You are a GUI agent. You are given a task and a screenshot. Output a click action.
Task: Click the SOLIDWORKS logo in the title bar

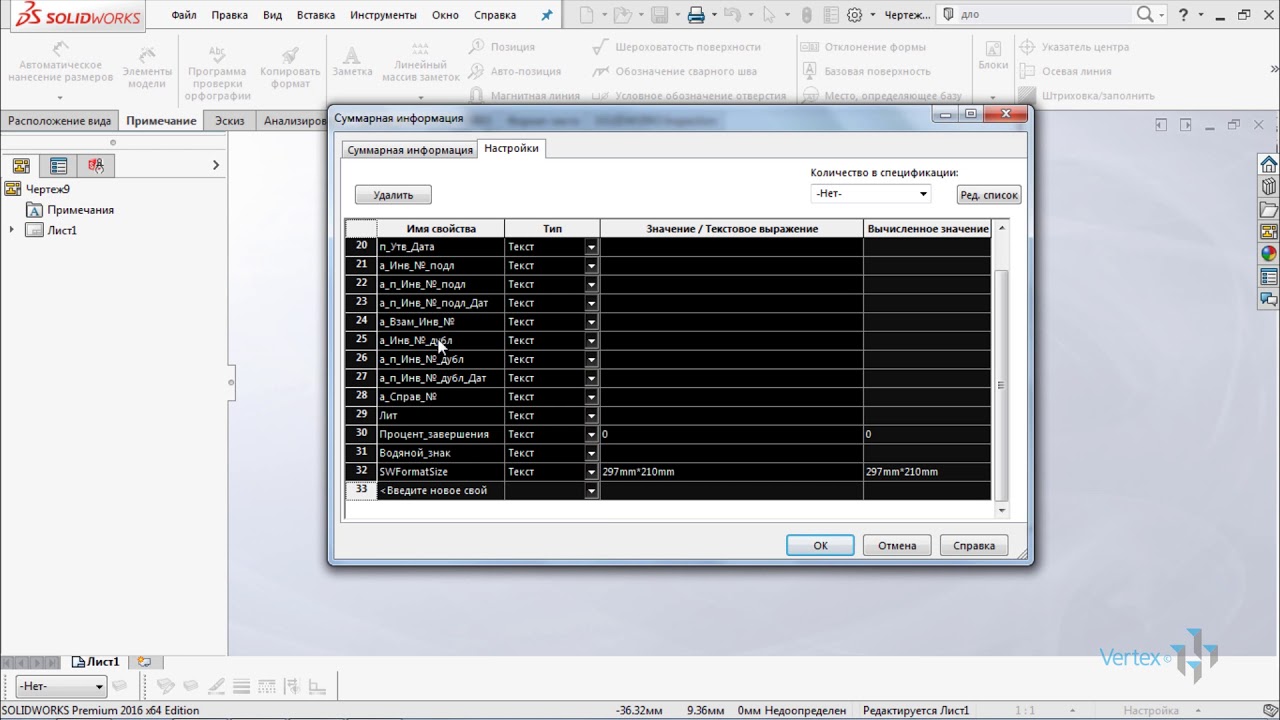77,15
